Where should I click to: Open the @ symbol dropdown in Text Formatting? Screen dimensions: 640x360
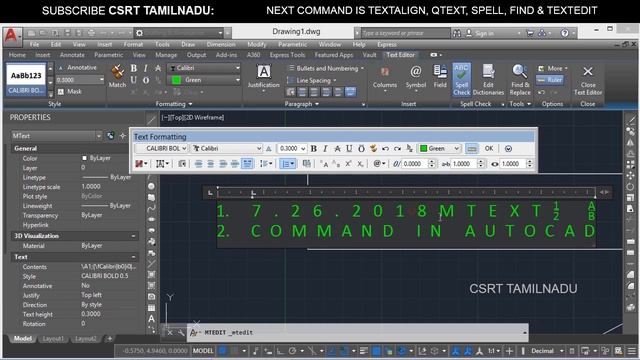tap(378, 164)
